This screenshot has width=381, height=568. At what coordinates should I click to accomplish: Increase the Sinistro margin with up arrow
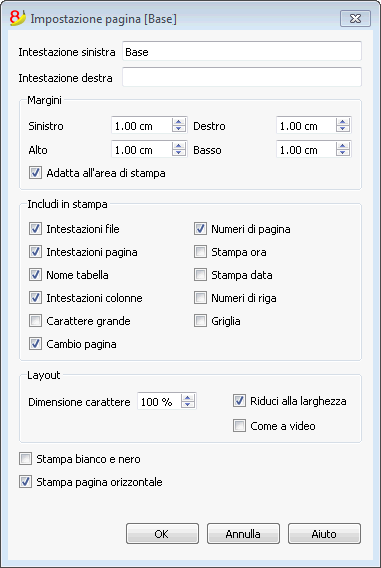click(179, 122)
